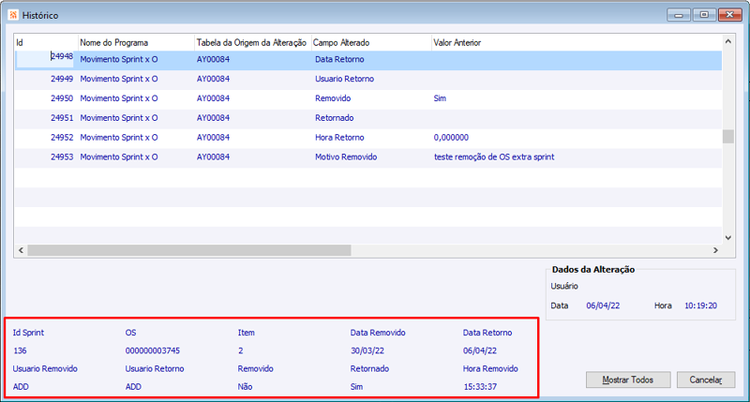Click the Data Retorno value 06/04/22 in details
750x402 pixels.
click(480, 351)
